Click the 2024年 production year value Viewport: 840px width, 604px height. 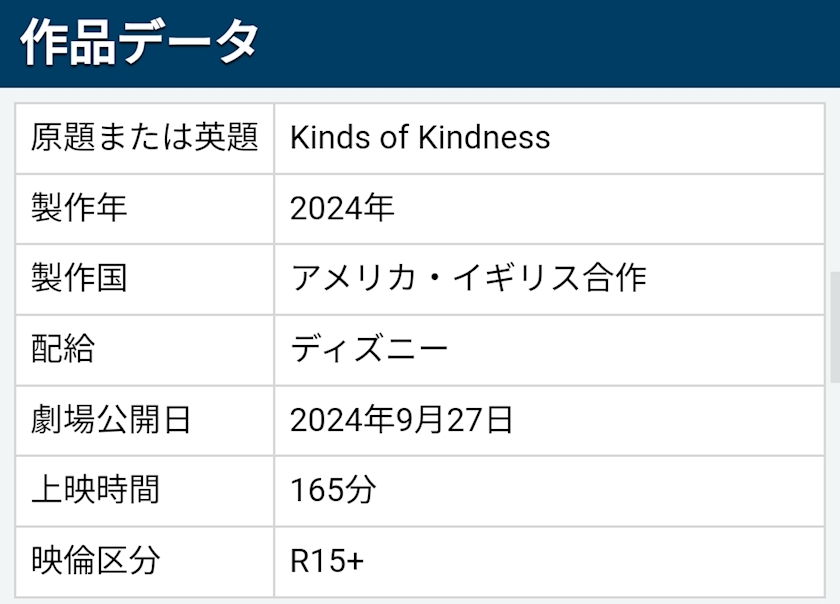[342, 208]
